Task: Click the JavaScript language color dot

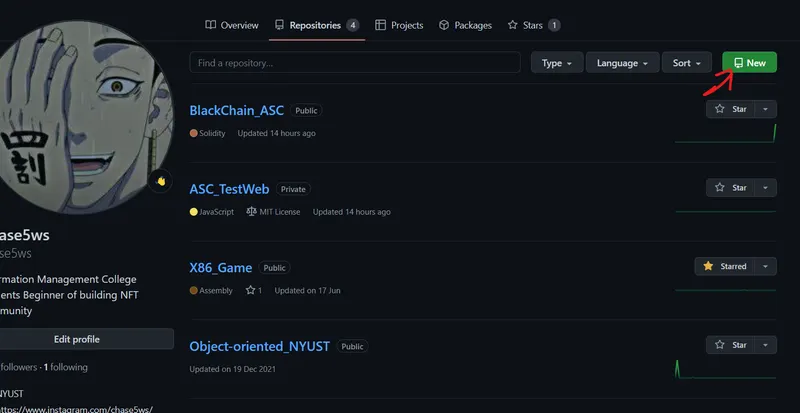Action: (x=193, y=212)
